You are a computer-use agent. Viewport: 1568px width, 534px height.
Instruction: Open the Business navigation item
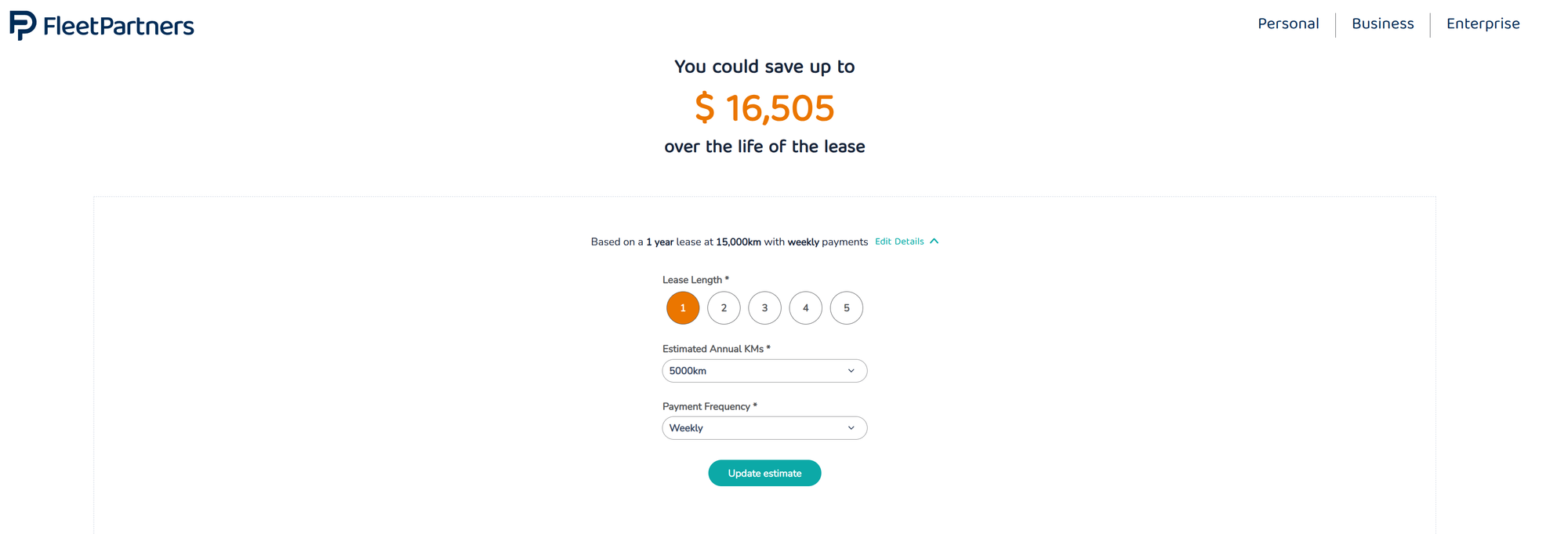coord(1382,24)
